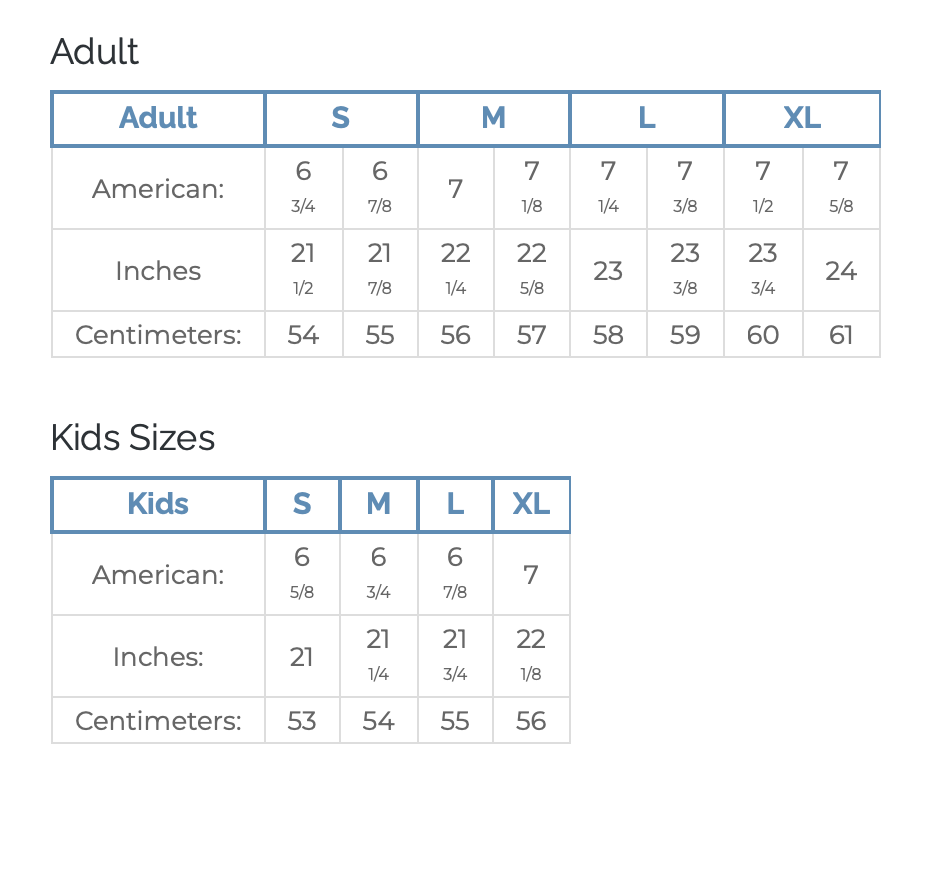Click the 61 centimeters cell
Screen dimensions: 926x881
pos(841,335)
